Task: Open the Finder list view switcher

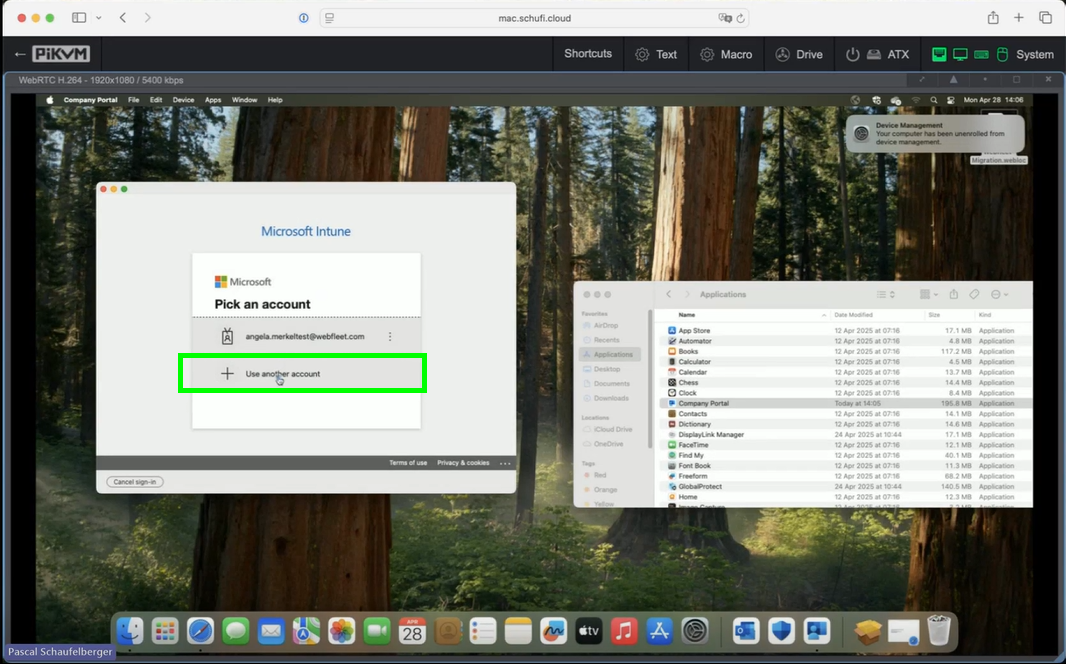Action: tap(885, 294)
